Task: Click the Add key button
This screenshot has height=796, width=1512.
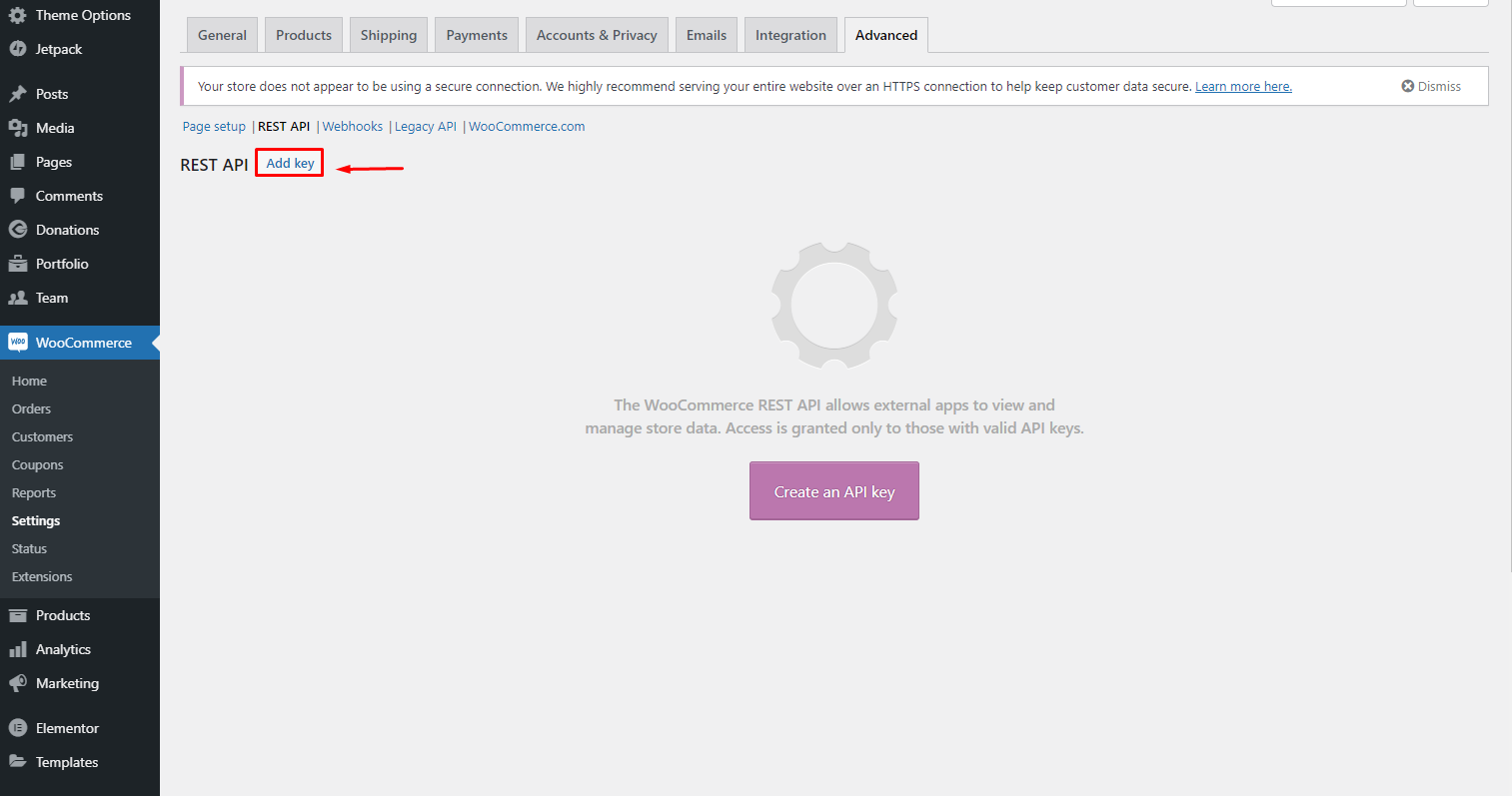Action: (290, 163)
